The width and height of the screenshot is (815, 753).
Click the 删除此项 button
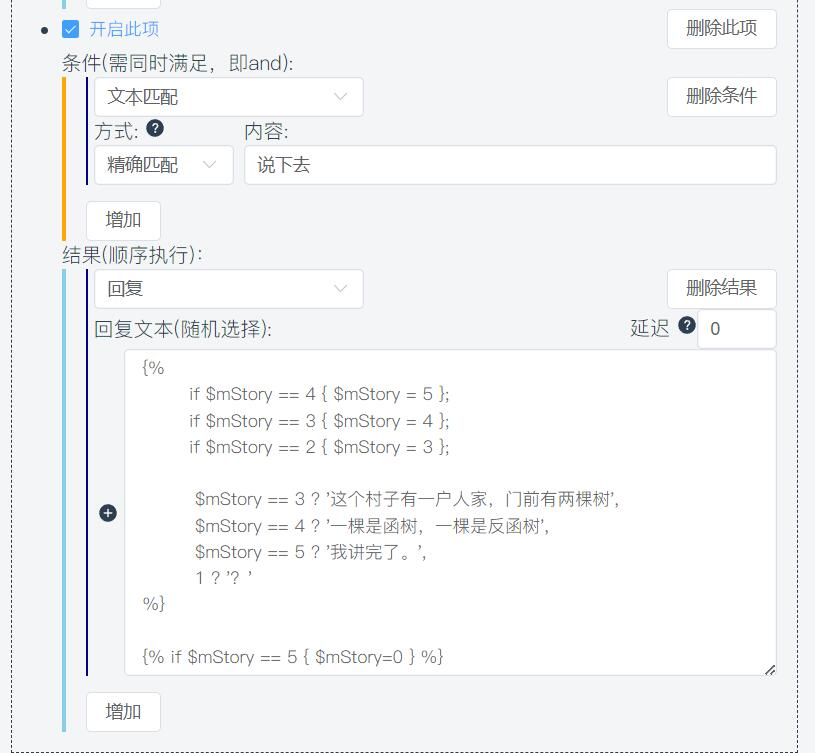click(722, 29)
